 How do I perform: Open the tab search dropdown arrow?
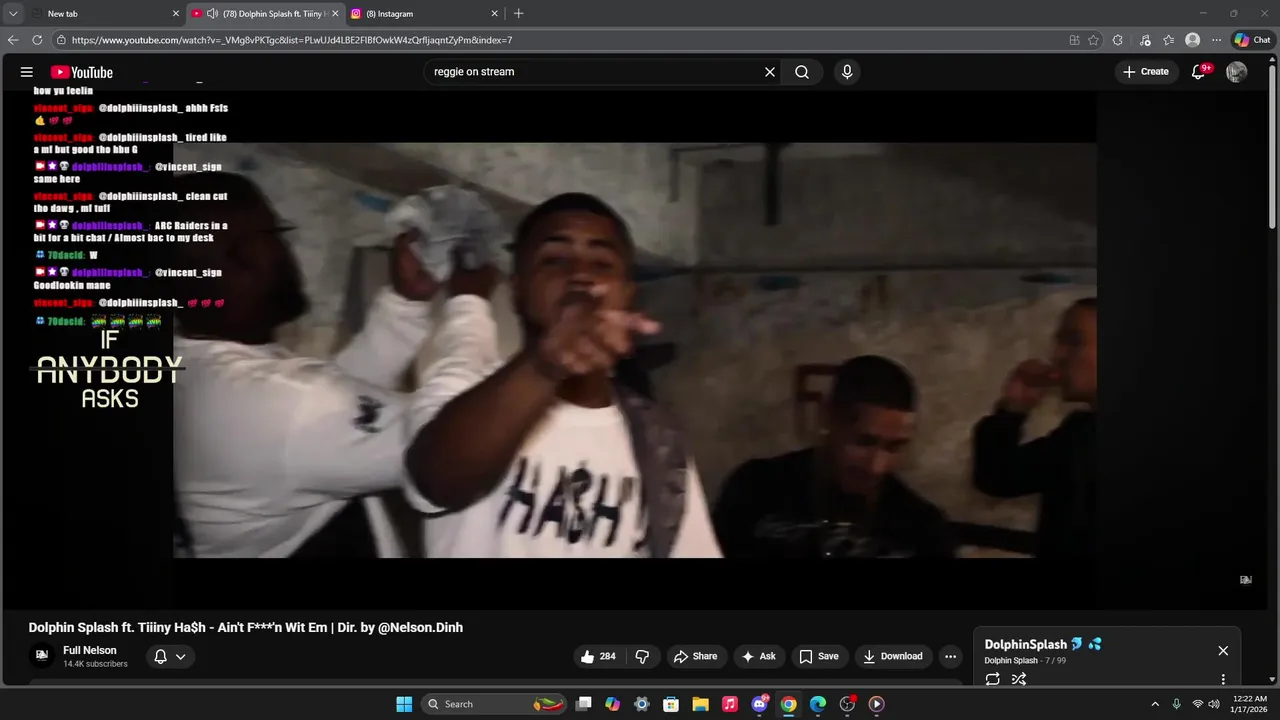click(13, 14)
